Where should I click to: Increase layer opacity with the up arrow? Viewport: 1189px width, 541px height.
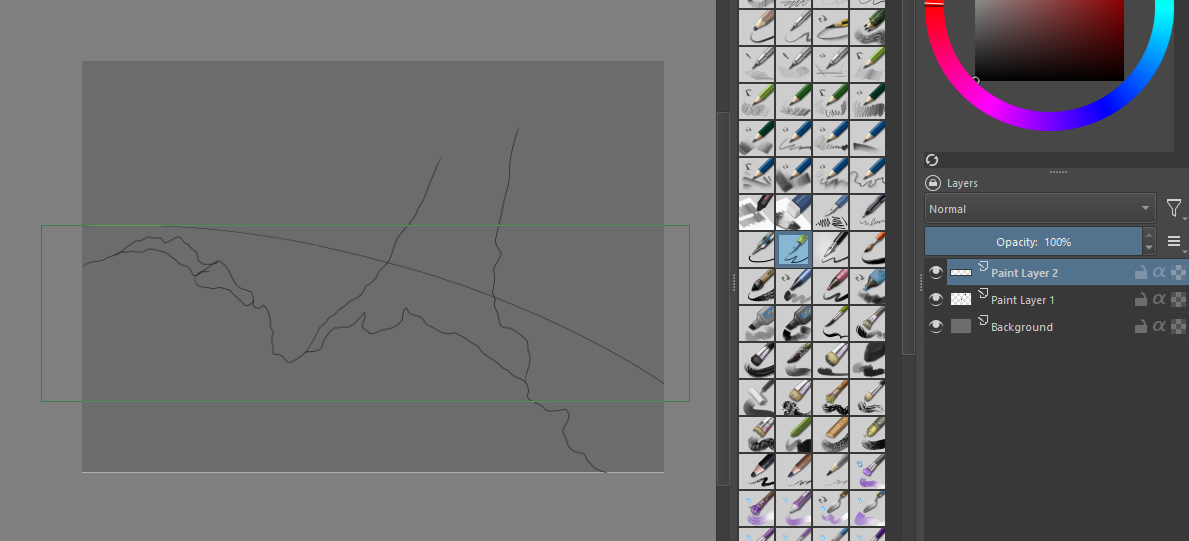tap(1149, 235)
